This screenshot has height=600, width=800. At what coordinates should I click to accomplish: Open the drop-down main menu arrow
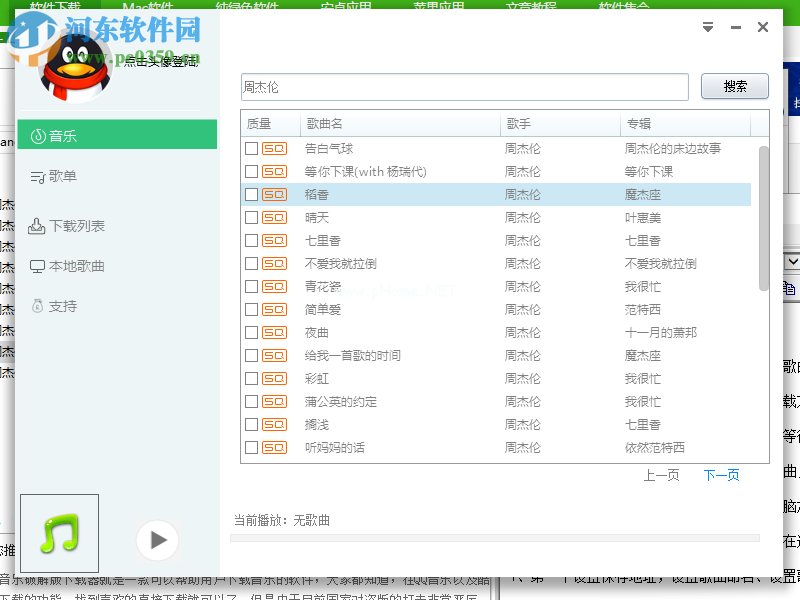click(708, 28)
